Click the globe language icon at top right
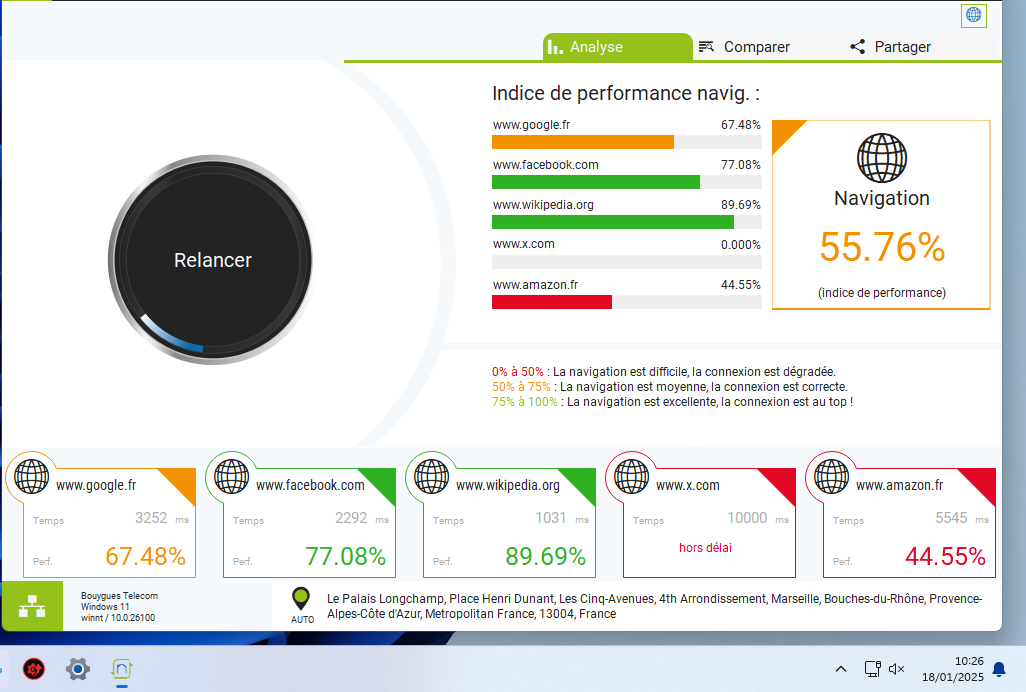1026x692 pixels. (974, 15)
